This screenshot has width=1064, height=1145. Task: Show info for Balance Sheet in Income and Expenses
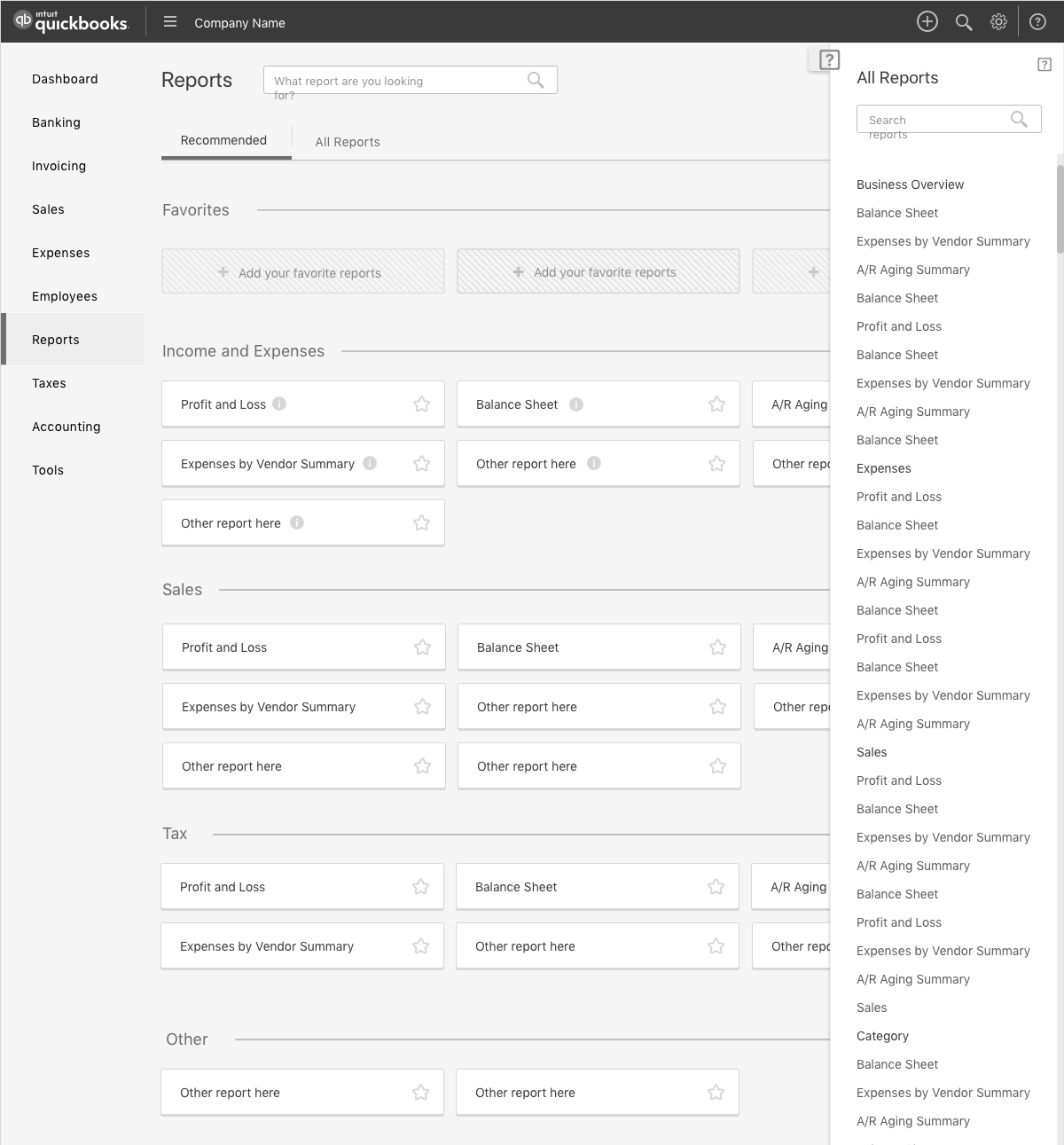pos(576,404)
